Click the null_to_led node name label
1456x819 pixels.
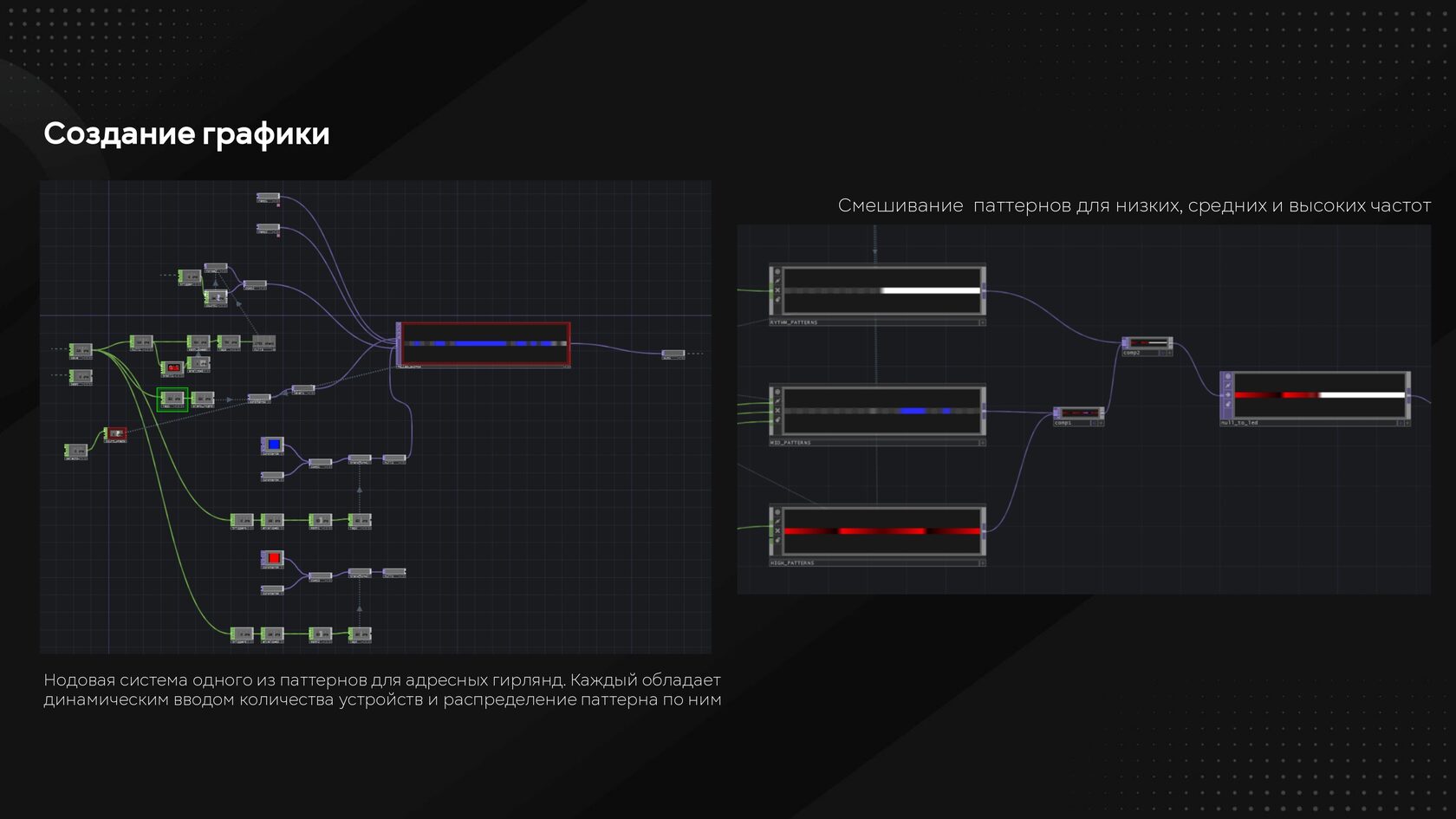pos(1239,423)
